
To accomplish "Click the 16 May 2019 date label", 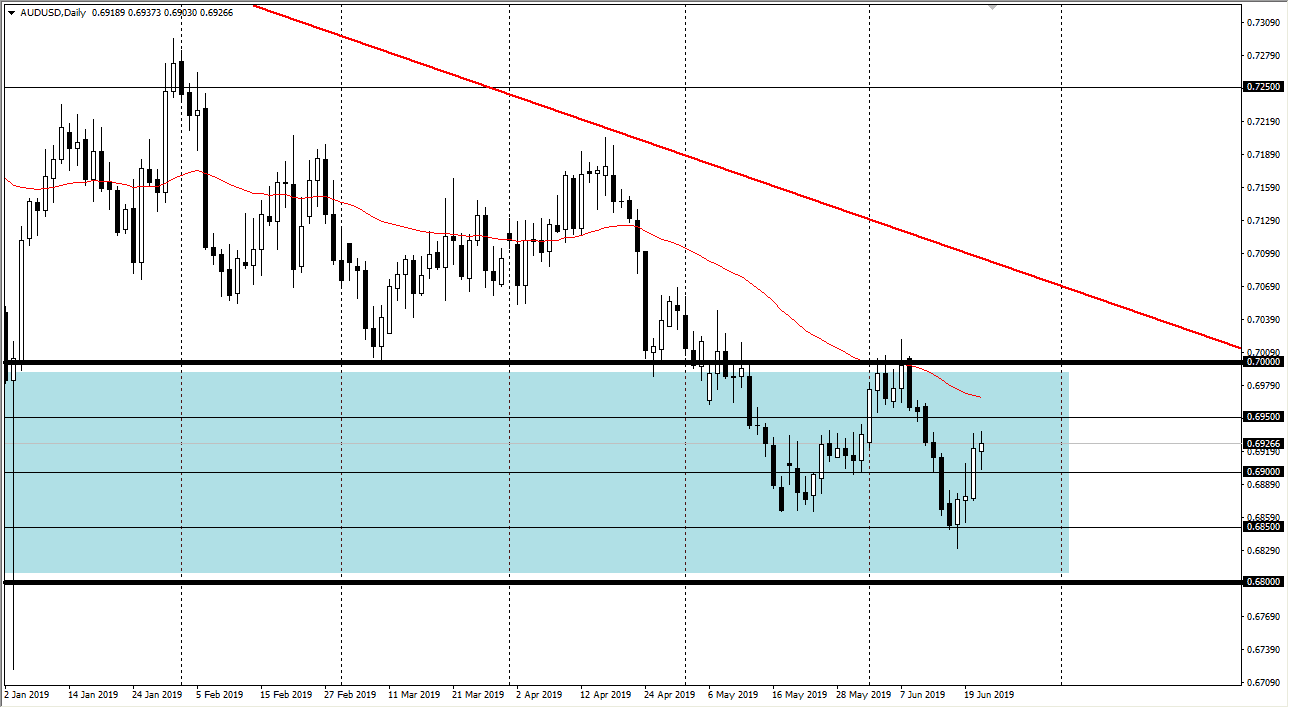I will (797, 694).
